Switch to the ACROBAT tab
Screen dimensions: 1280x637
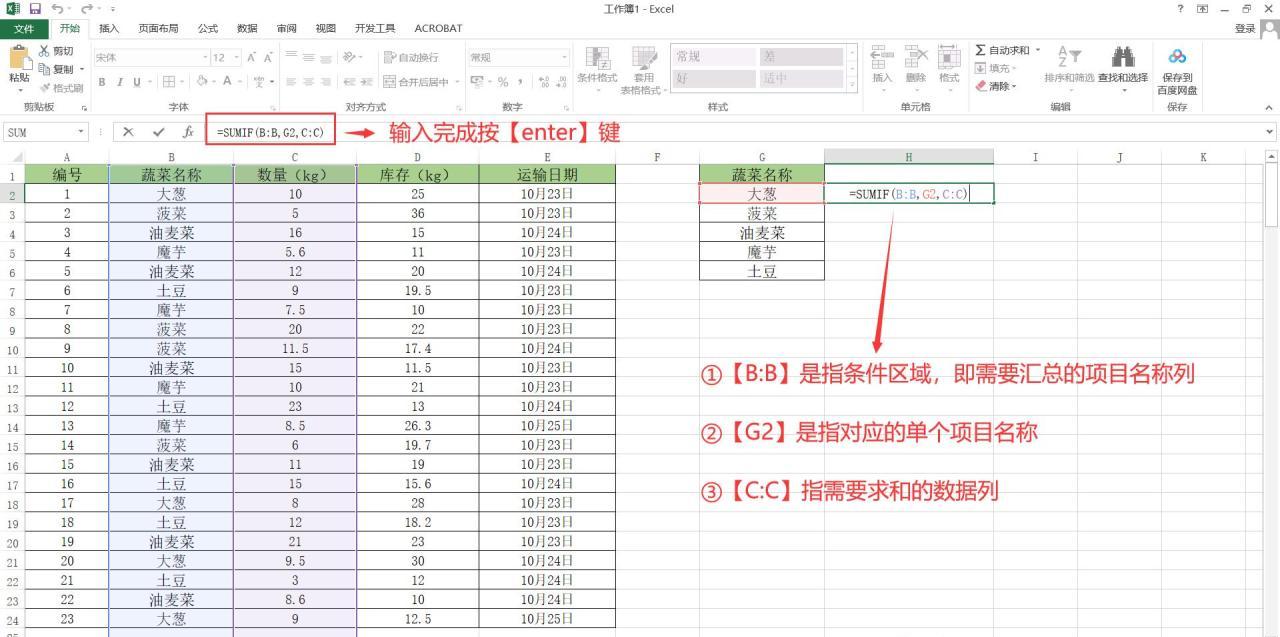coord(438,28)
